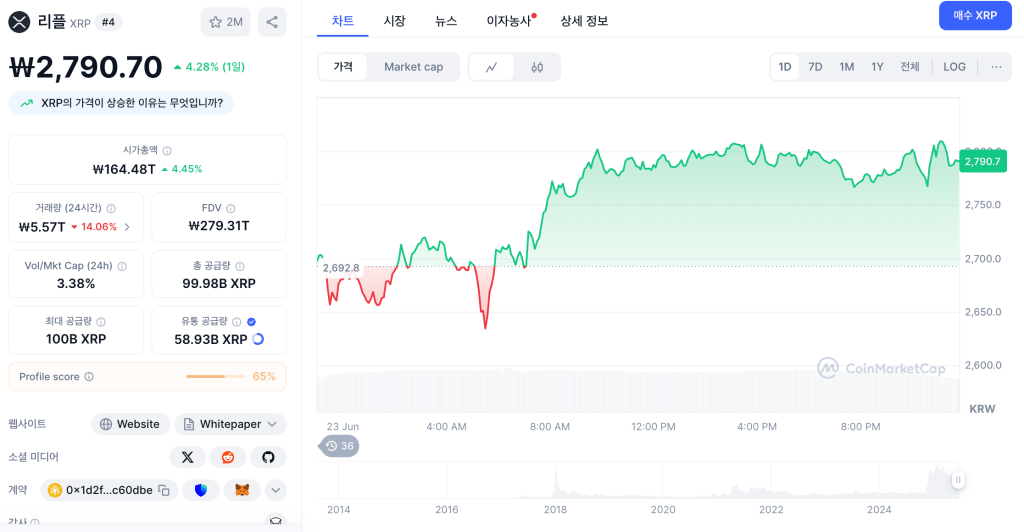Click the 2,790.7 current price tag on chart
1024x532 pixels.
[x=983, y=161]
